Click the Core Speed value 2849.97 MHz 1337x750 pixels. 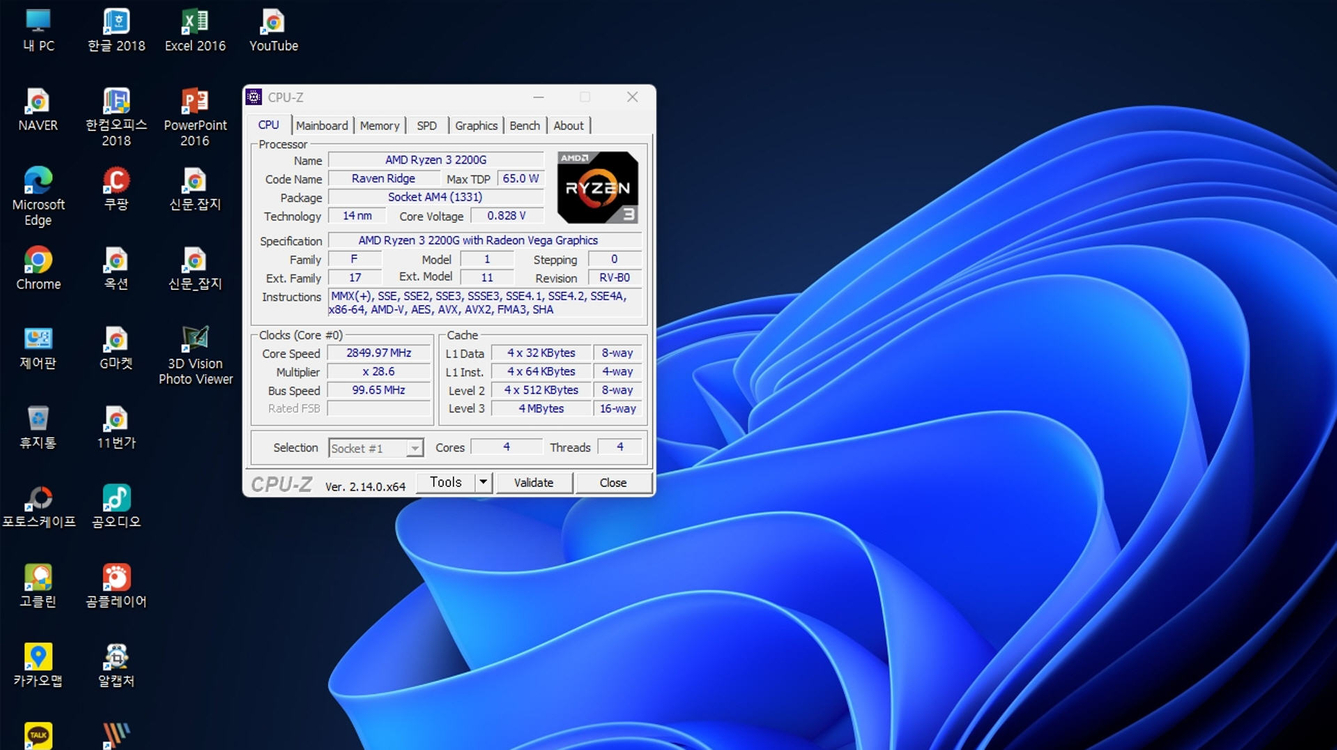point(379,353)
